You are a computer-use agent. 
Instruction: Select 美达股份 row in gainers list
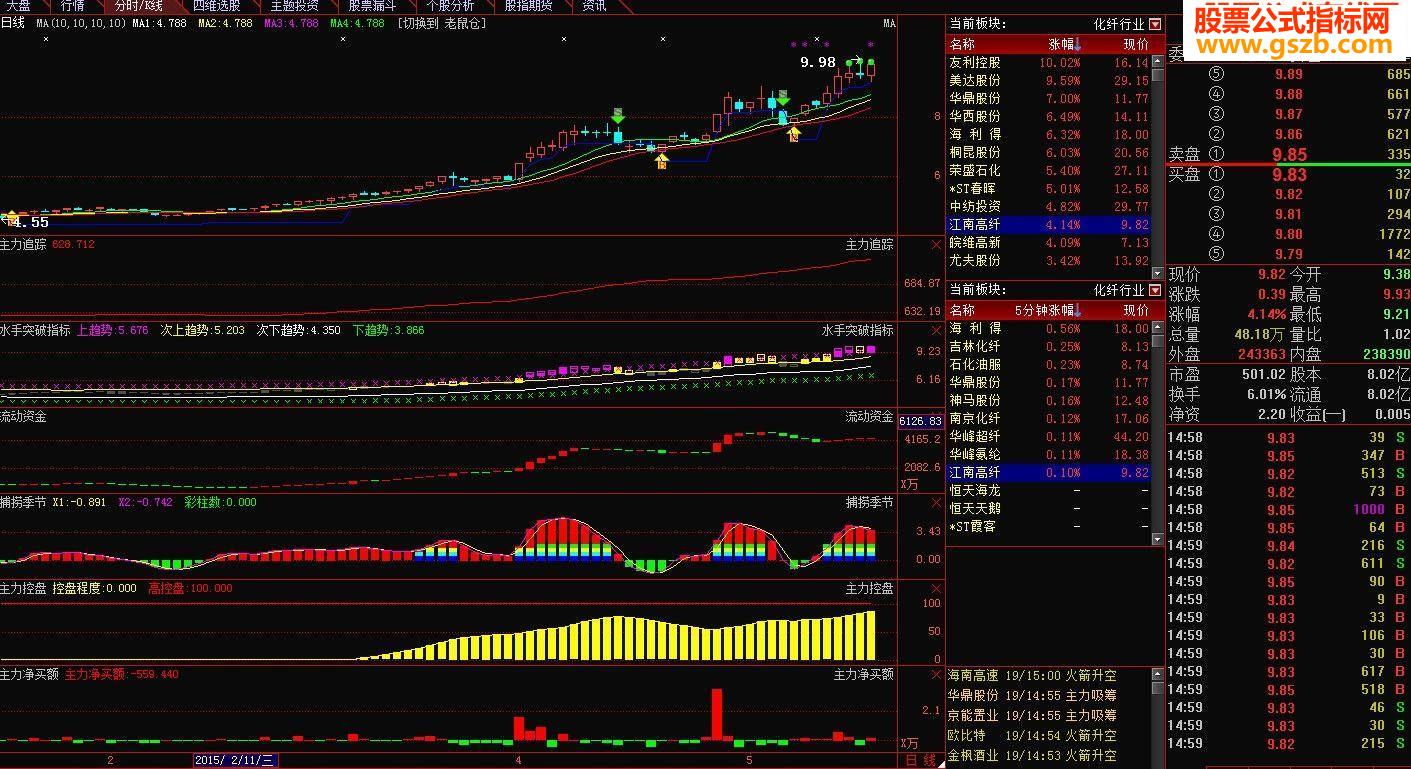(1048, 80)
